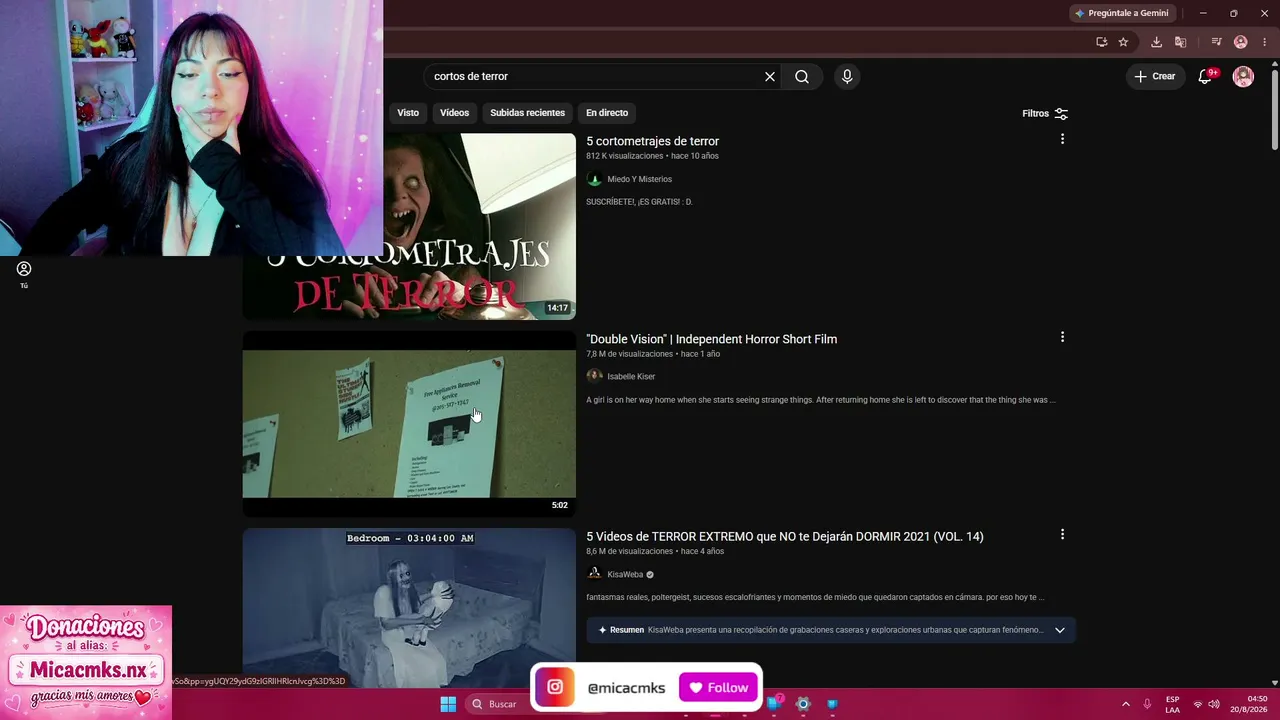This screenshot has width=1280, height=720.
Task: Open the volume tray icon
Action: (x=1214, y=704)
